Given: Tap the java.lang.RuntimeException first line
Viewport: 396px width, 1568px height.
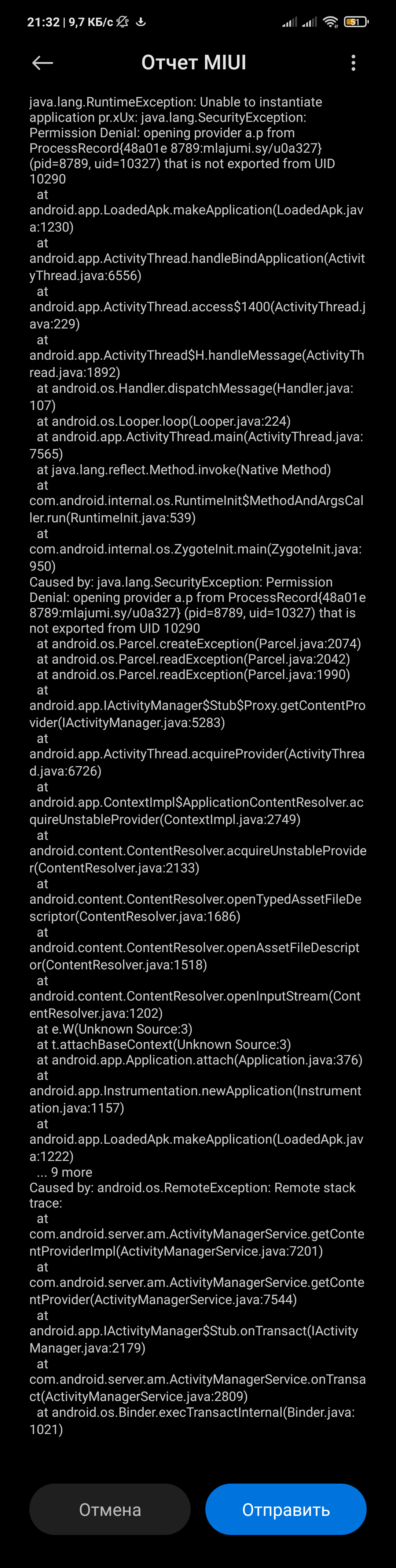Looking at the screenshot, I should click(x=176, y=102).
